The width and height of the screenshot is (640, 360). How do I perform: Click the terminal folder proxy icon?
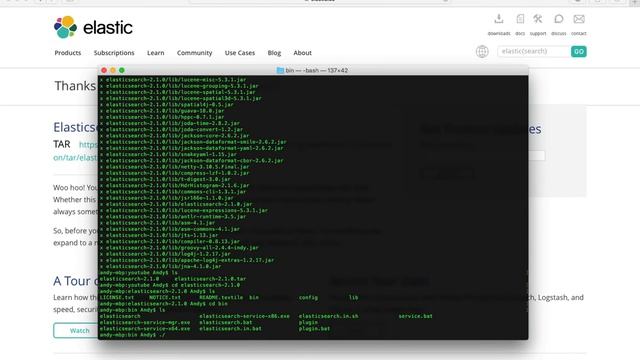280,70
